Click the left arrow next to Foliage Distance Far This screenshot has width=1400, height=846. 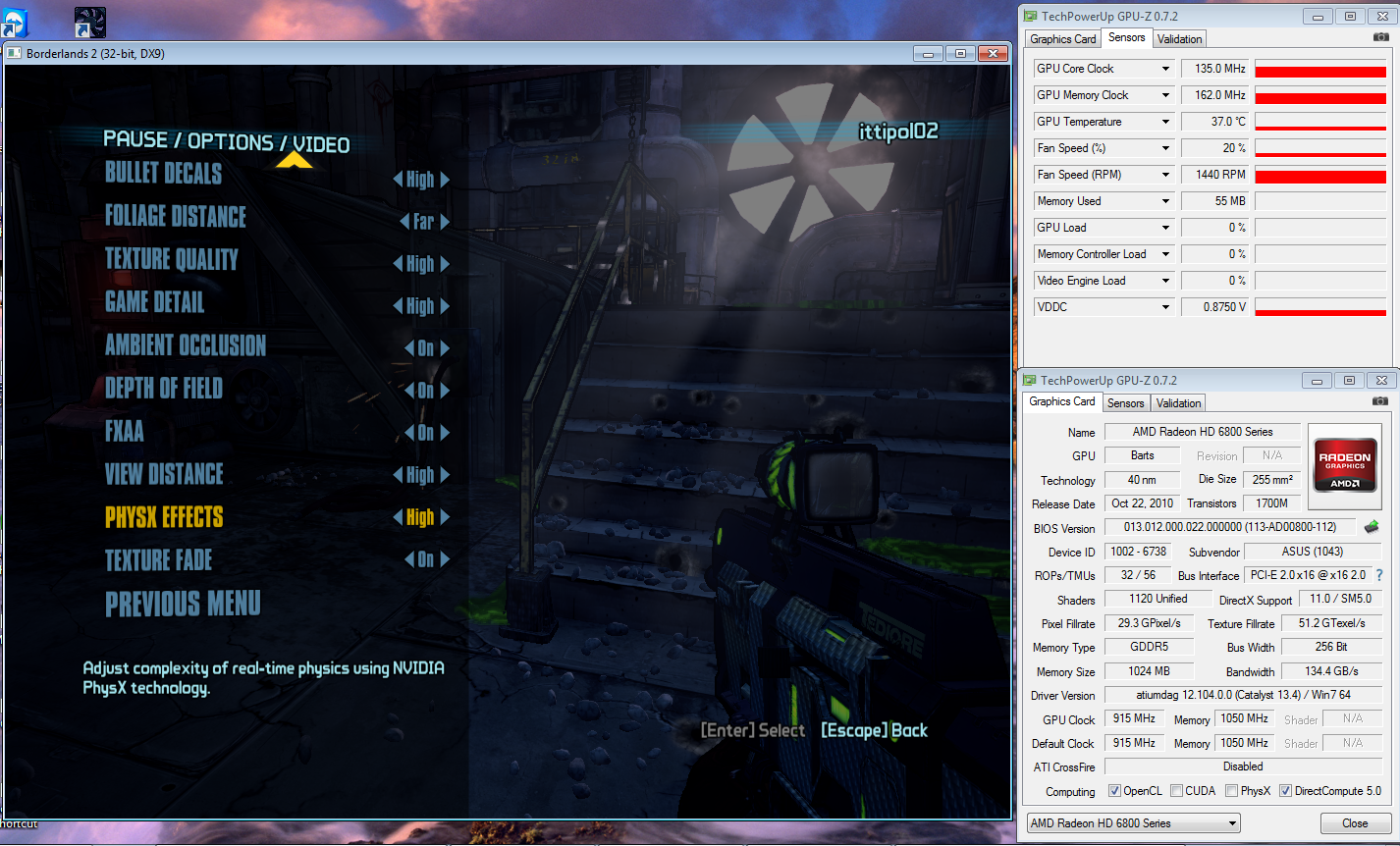pyautogui.click(x=404, y=222)
